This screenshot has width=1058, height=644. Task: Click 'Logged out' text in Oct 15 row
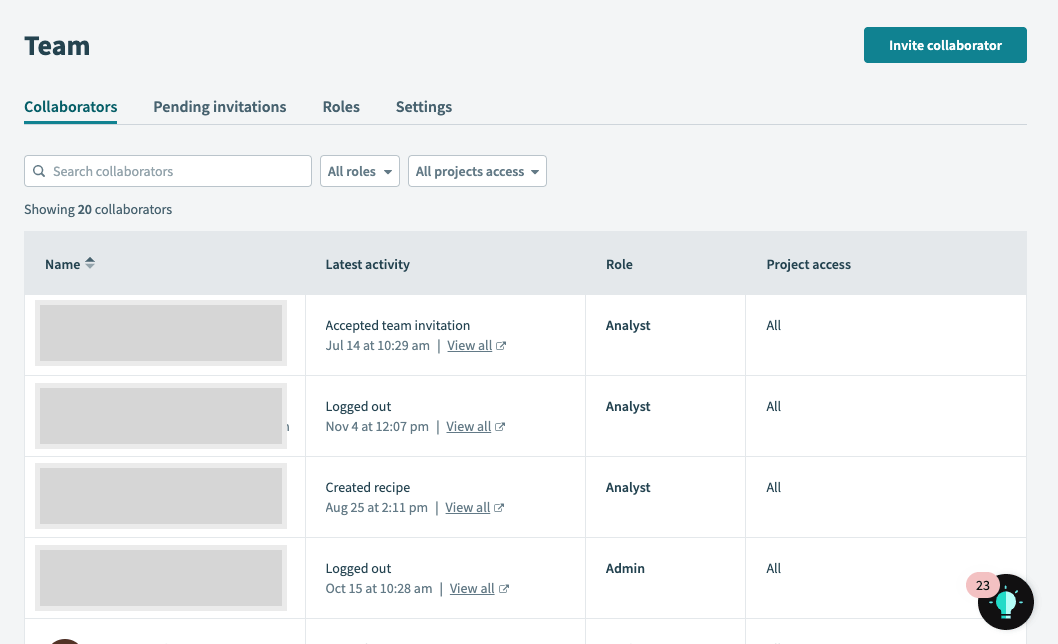(x=358, y=568)
